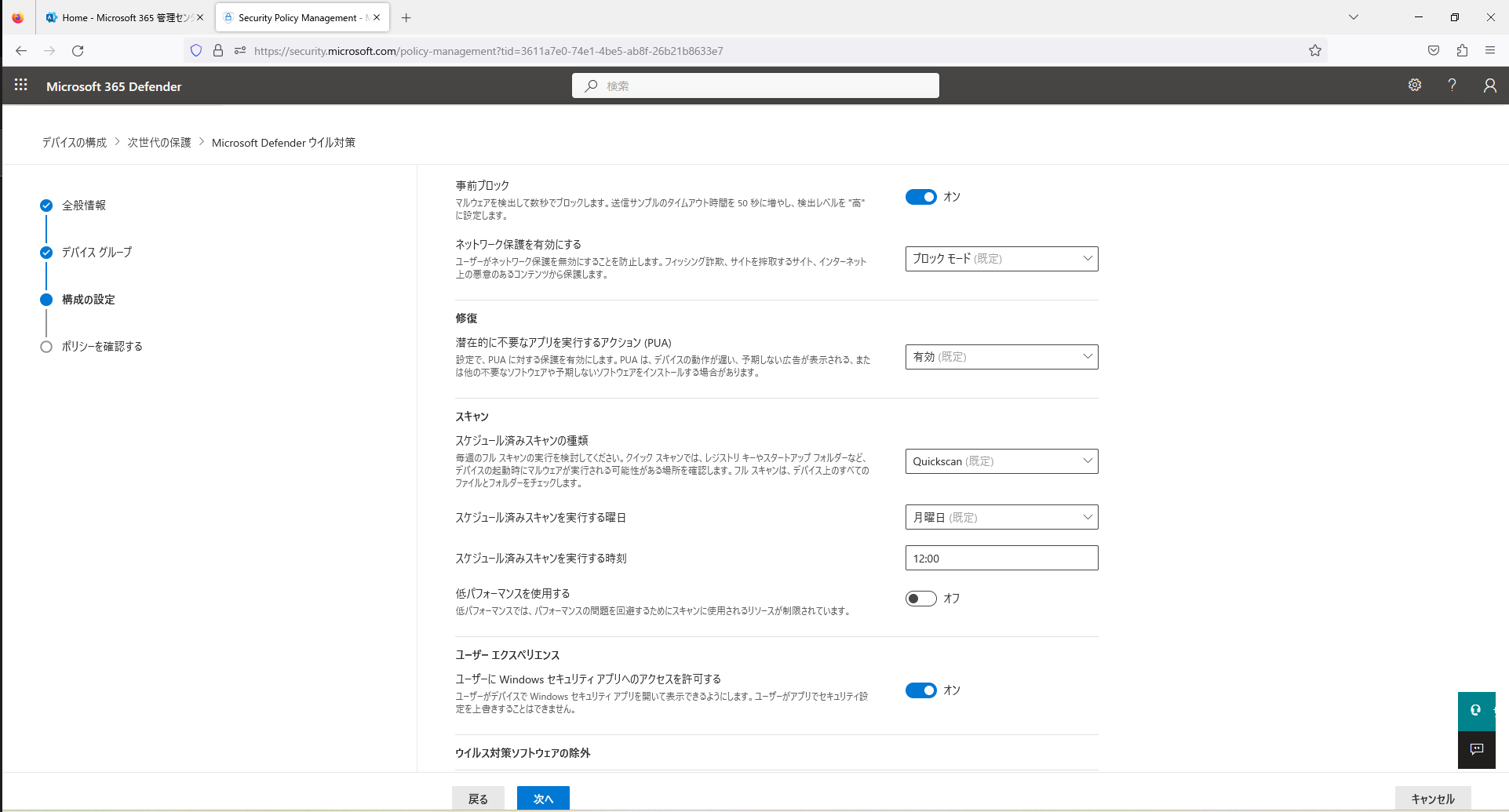Viewport: 1509px width, 812px height.
Task: Select the 構成の設定 wizard step
Action: tap(88, 300)
